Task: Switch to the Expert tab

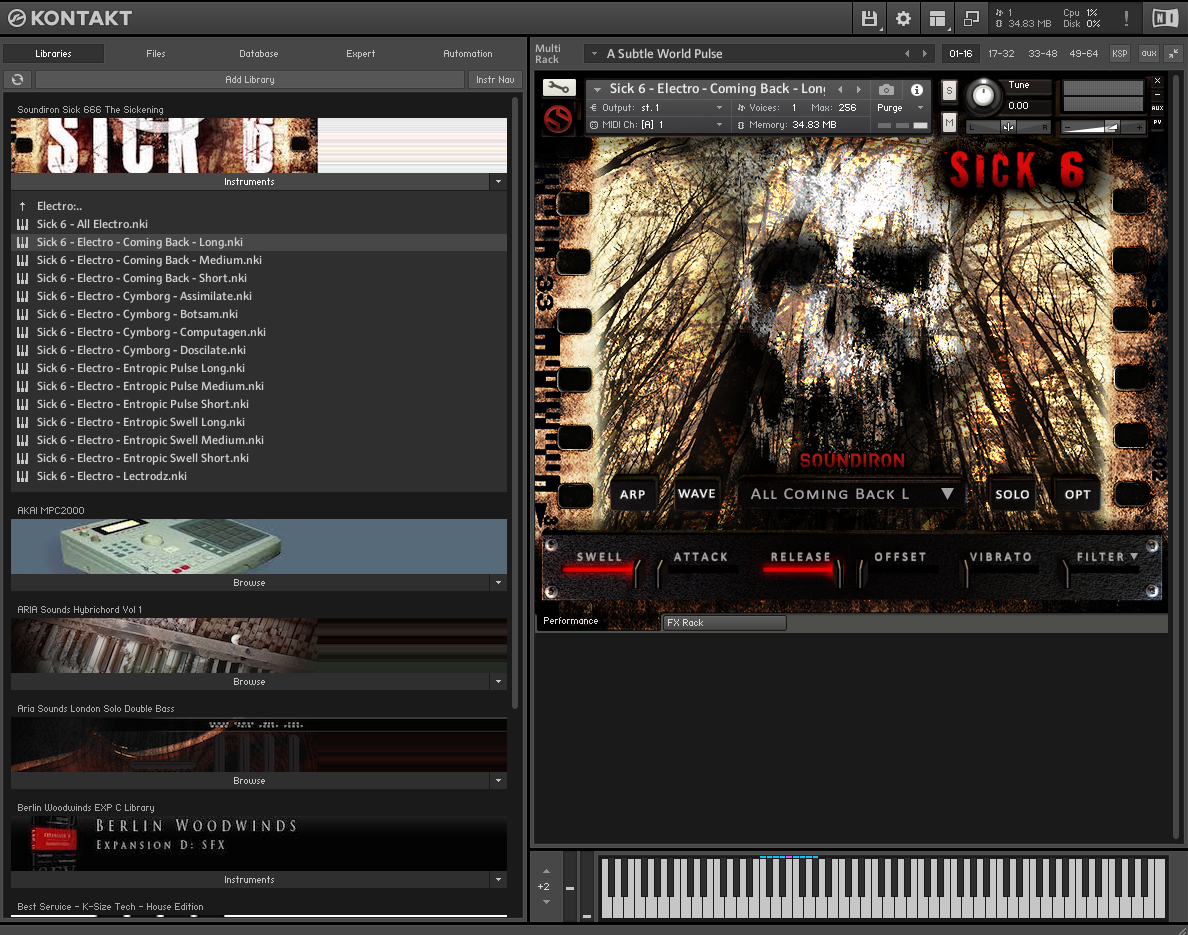Action: click(361, 54)
